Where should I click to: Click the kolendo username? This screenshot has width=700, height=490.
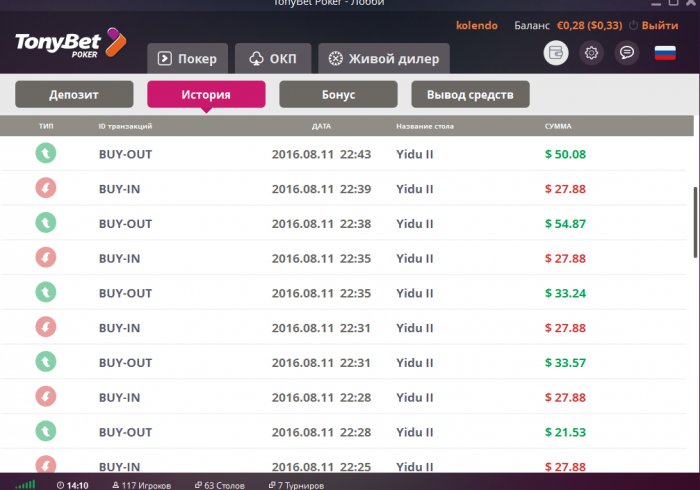pos(476,25)
